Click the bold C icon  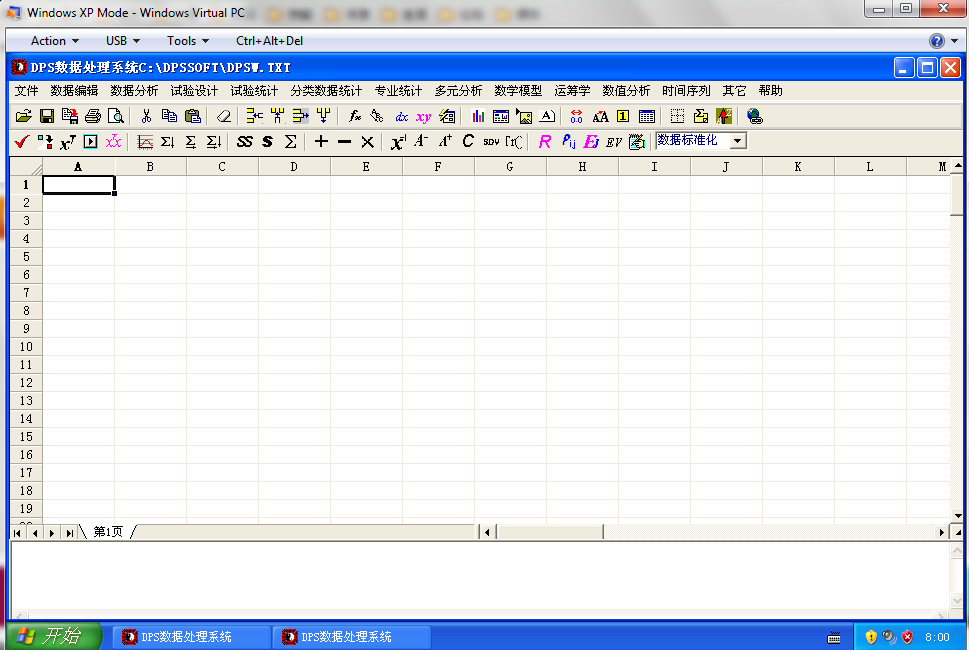468,141
